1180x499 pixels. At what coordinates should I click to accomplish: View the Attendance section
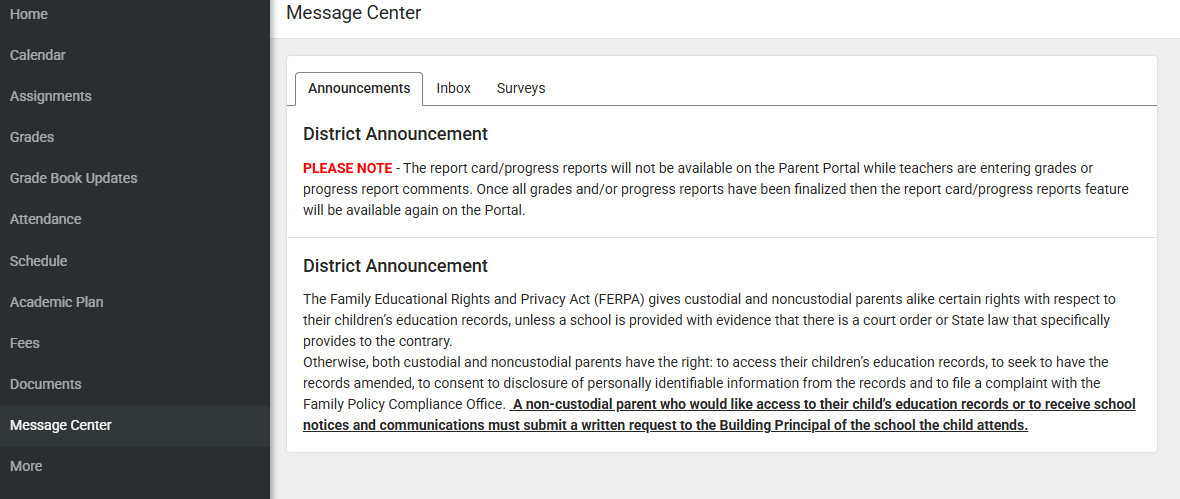(46, 219)
